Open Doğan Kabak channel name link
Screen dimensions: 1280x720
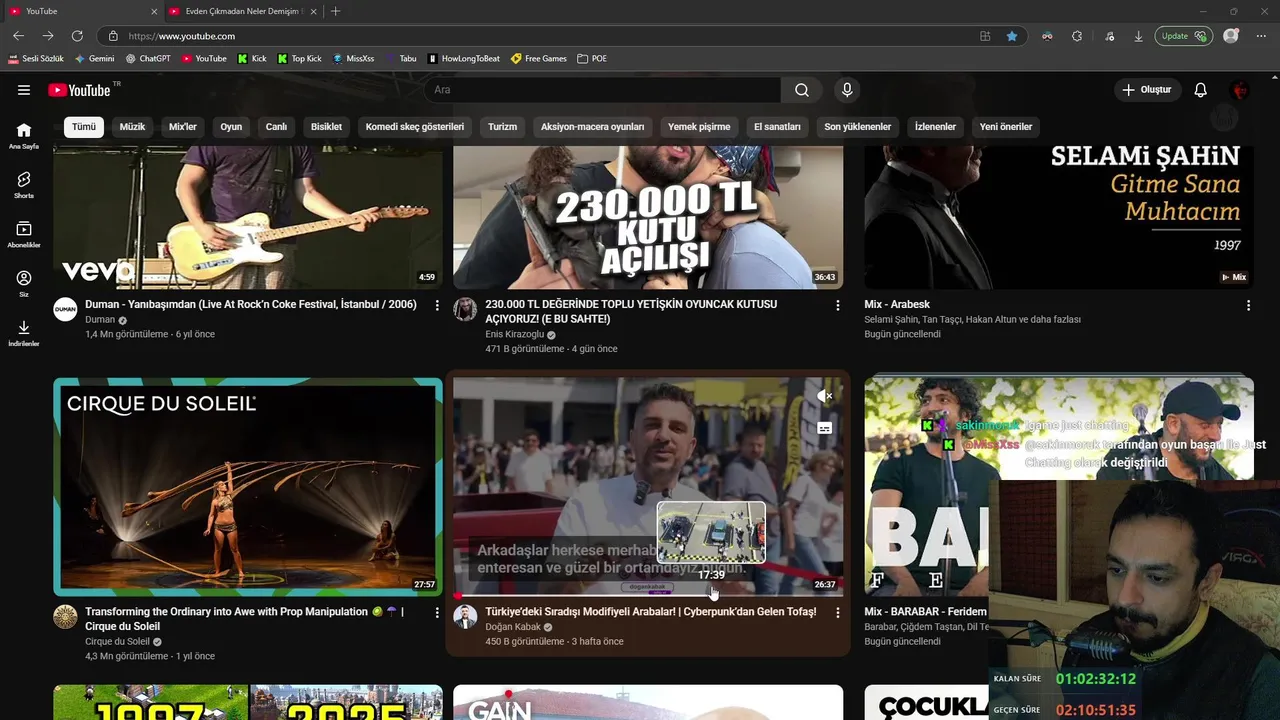(x=512, y=627)
